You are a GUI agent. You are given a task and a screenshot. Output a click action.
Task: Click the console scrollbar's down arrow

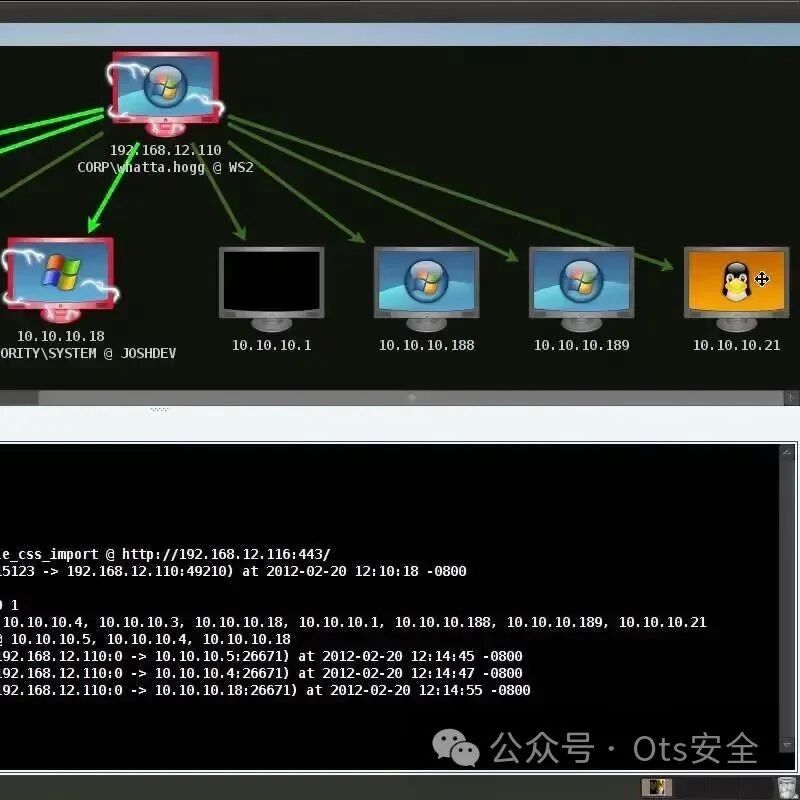pos(787,745)
